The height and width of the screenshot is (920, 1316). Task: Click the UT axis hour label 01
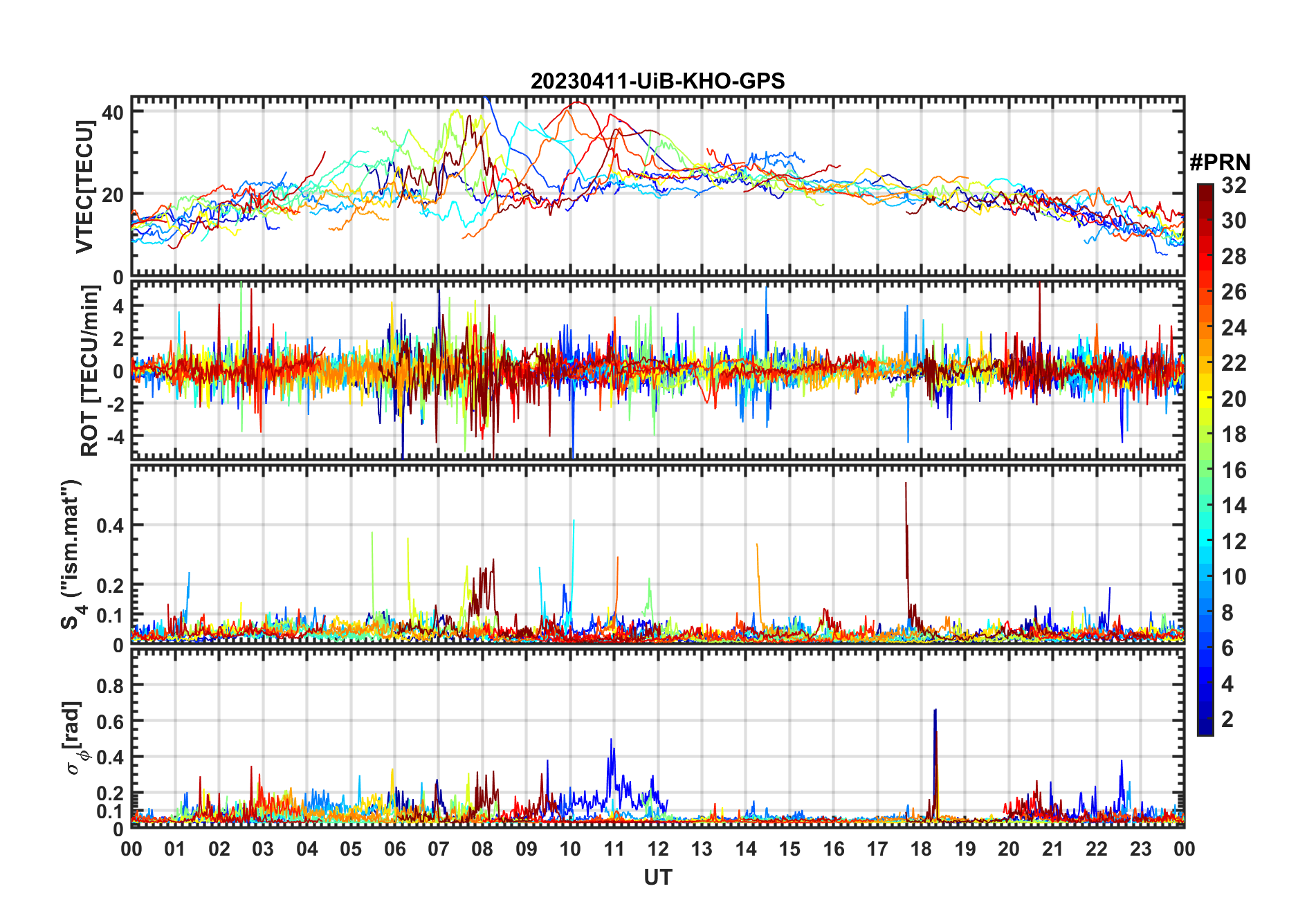click(176, 849)
